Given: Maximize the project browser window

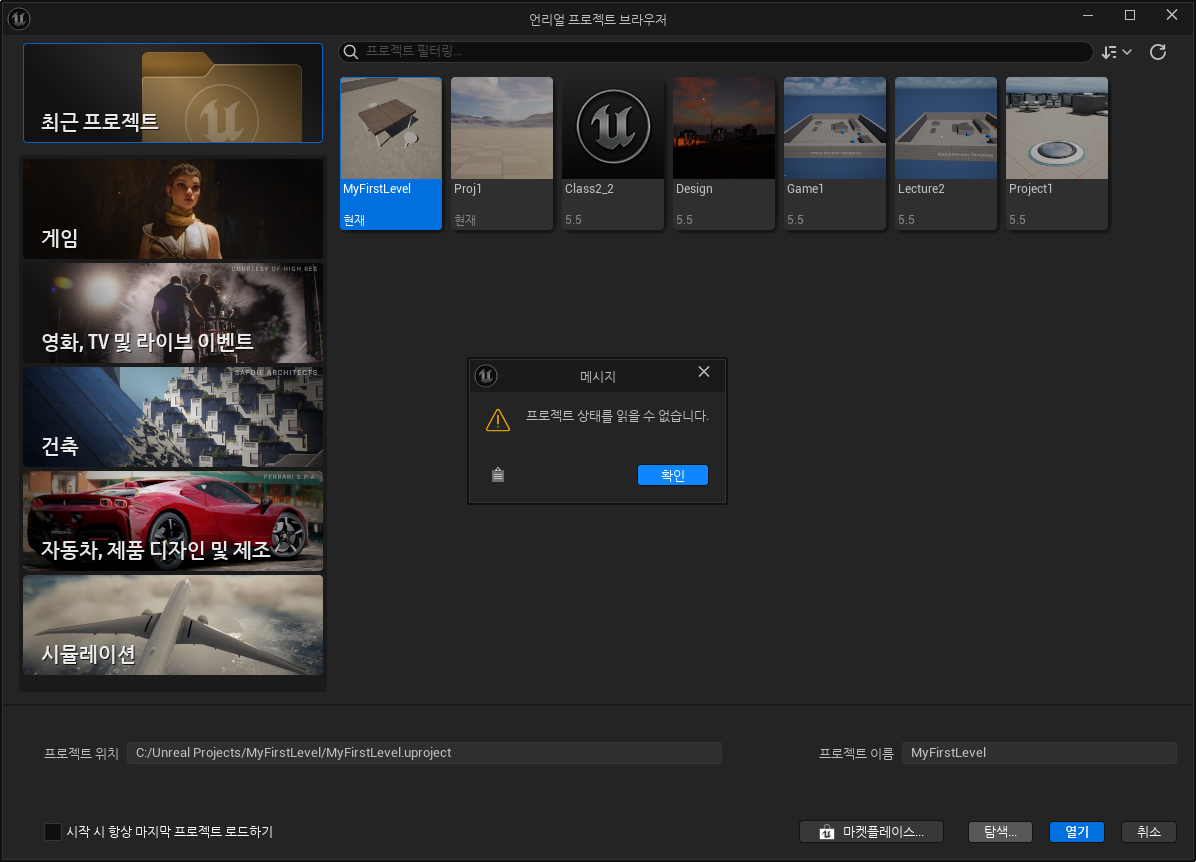Looking at the screenshot, I should (x=1130, y=15).
